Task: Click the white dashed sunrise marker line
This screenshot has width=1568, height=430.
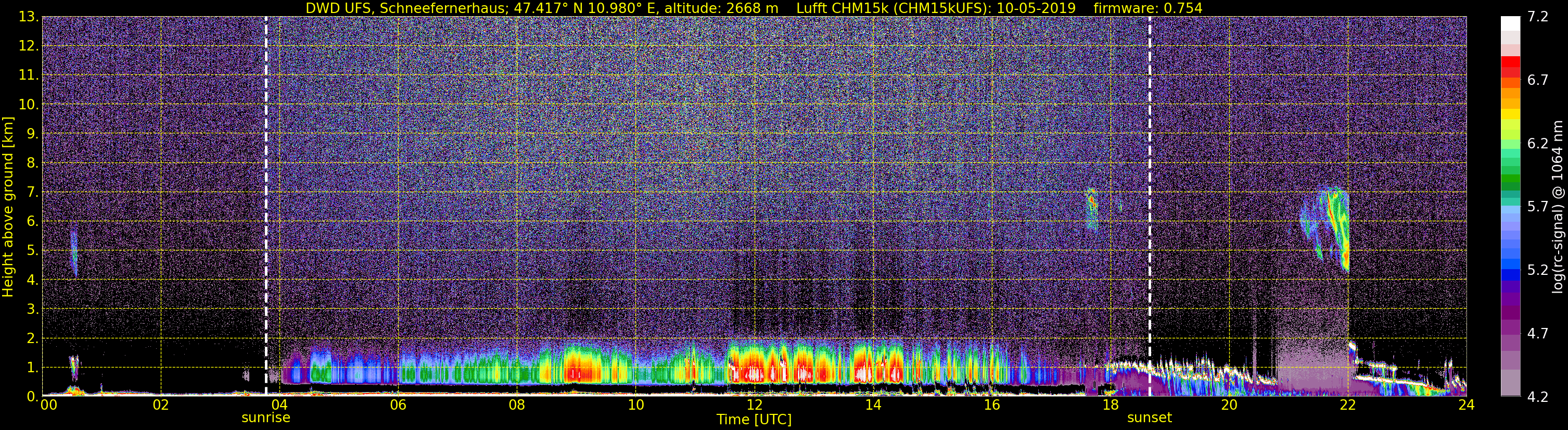Action: coord(266,206)
